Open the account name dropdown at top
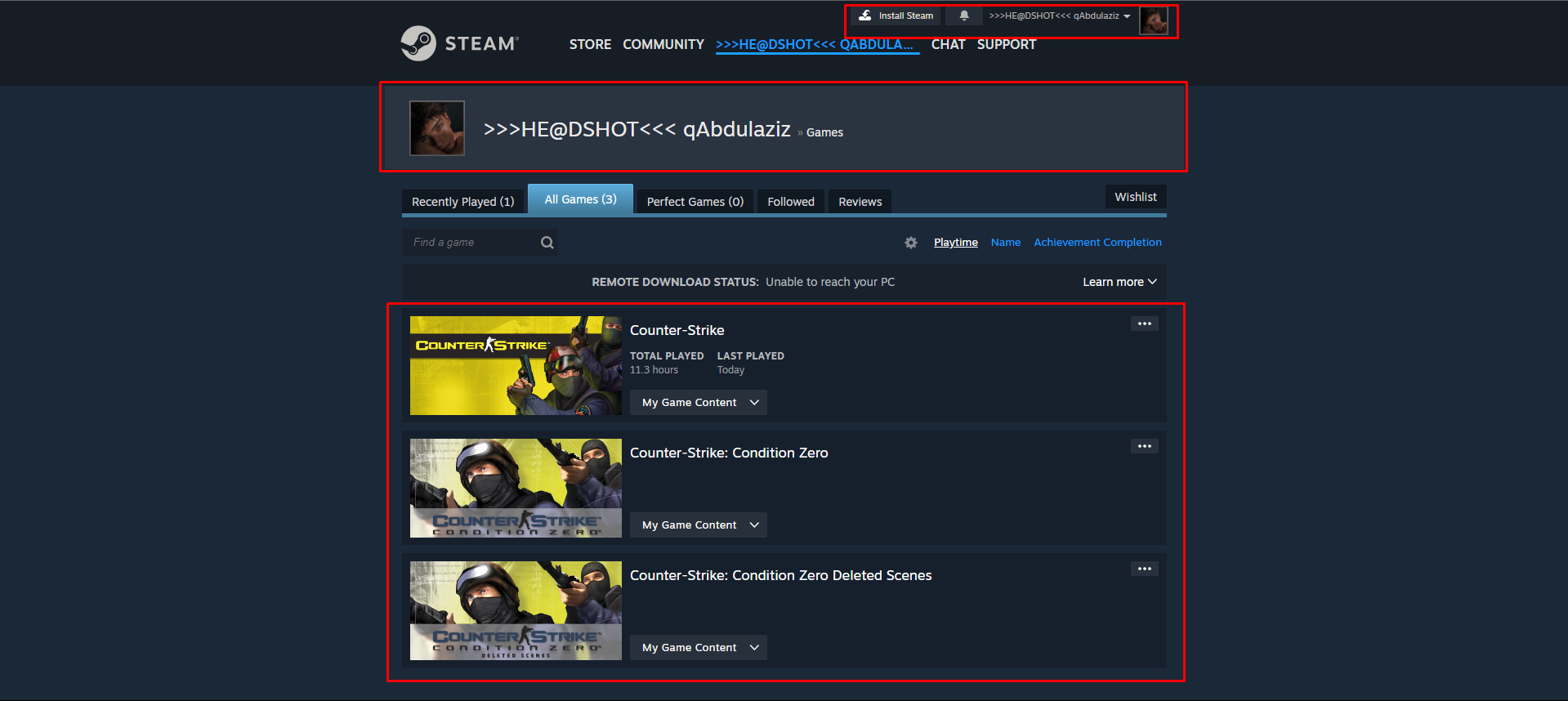Screen dimensions: 1568x701 pos(1060,16)
